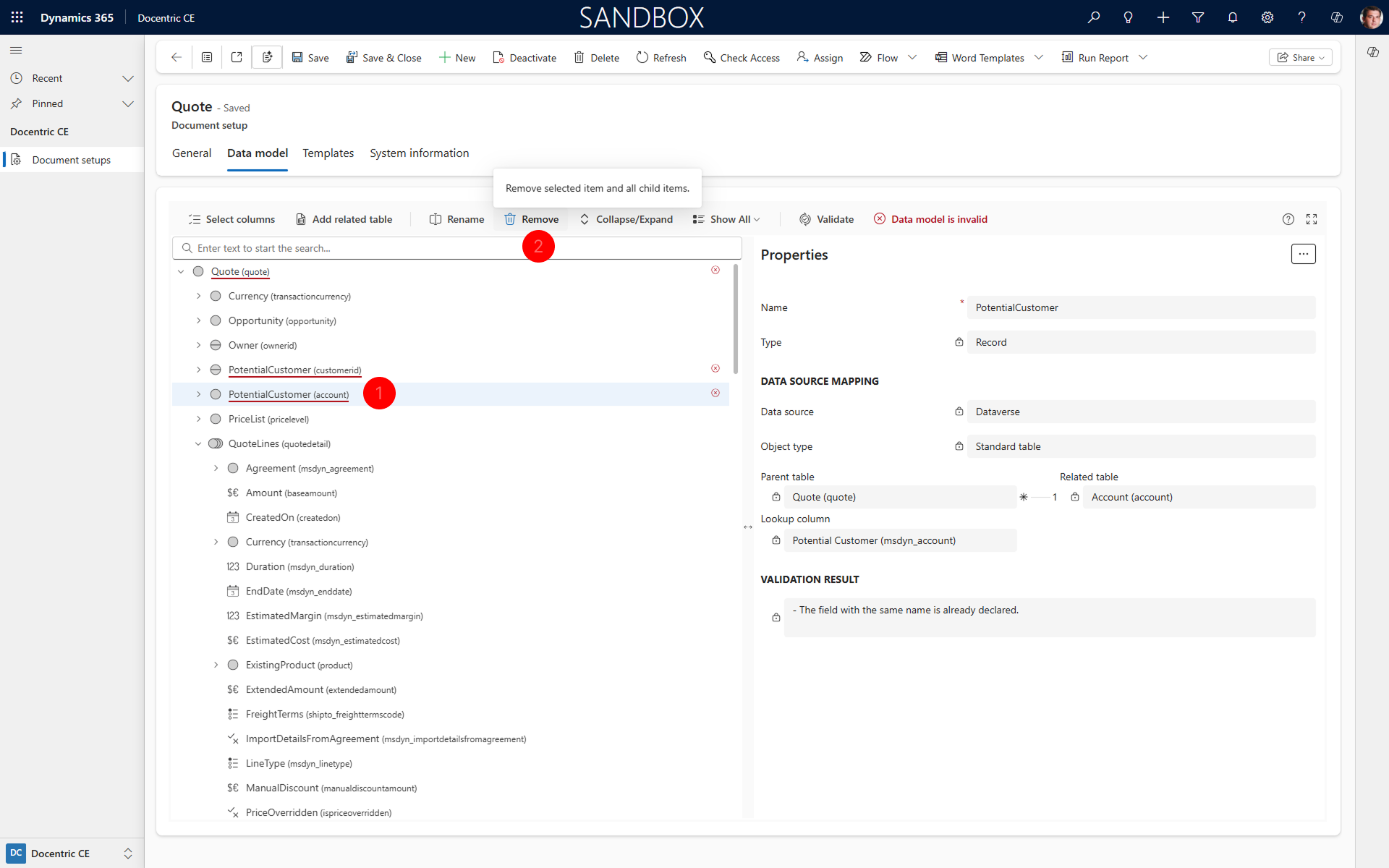Open the help question mark in top bar

[x=1302, y=17]
